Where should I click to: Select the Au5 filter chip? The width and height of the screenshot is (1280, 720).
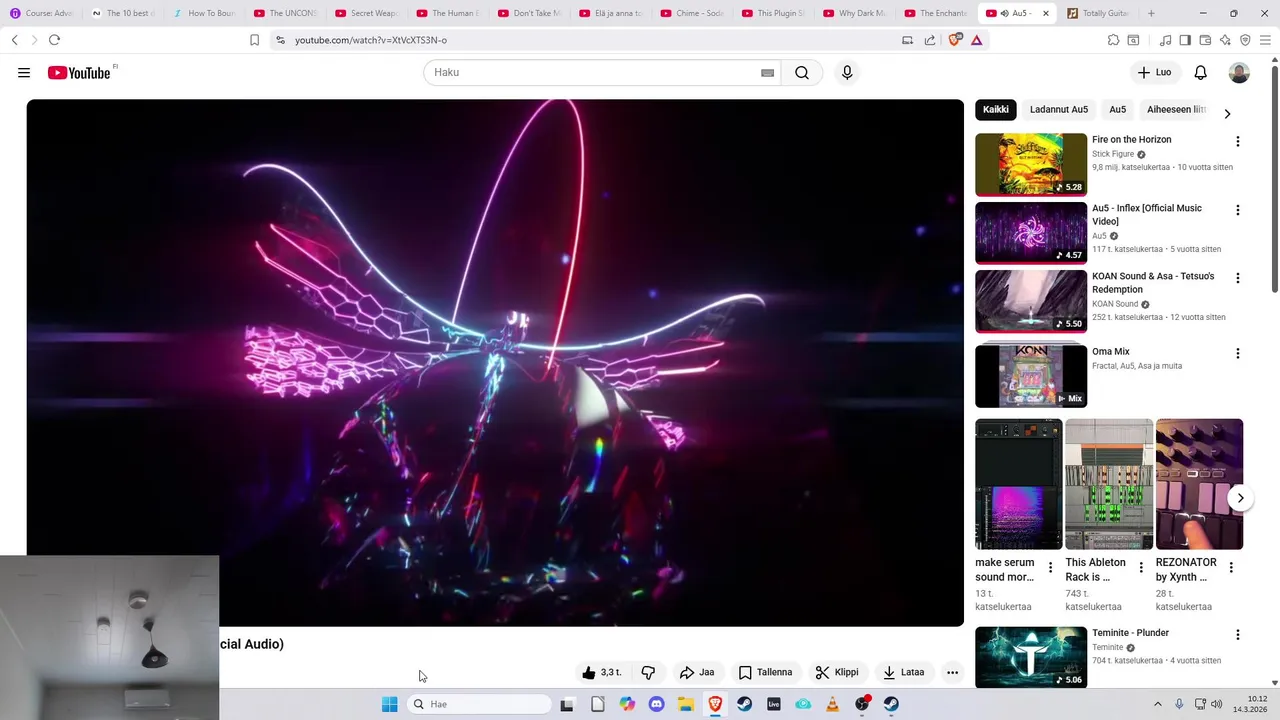click(1118, 110)
